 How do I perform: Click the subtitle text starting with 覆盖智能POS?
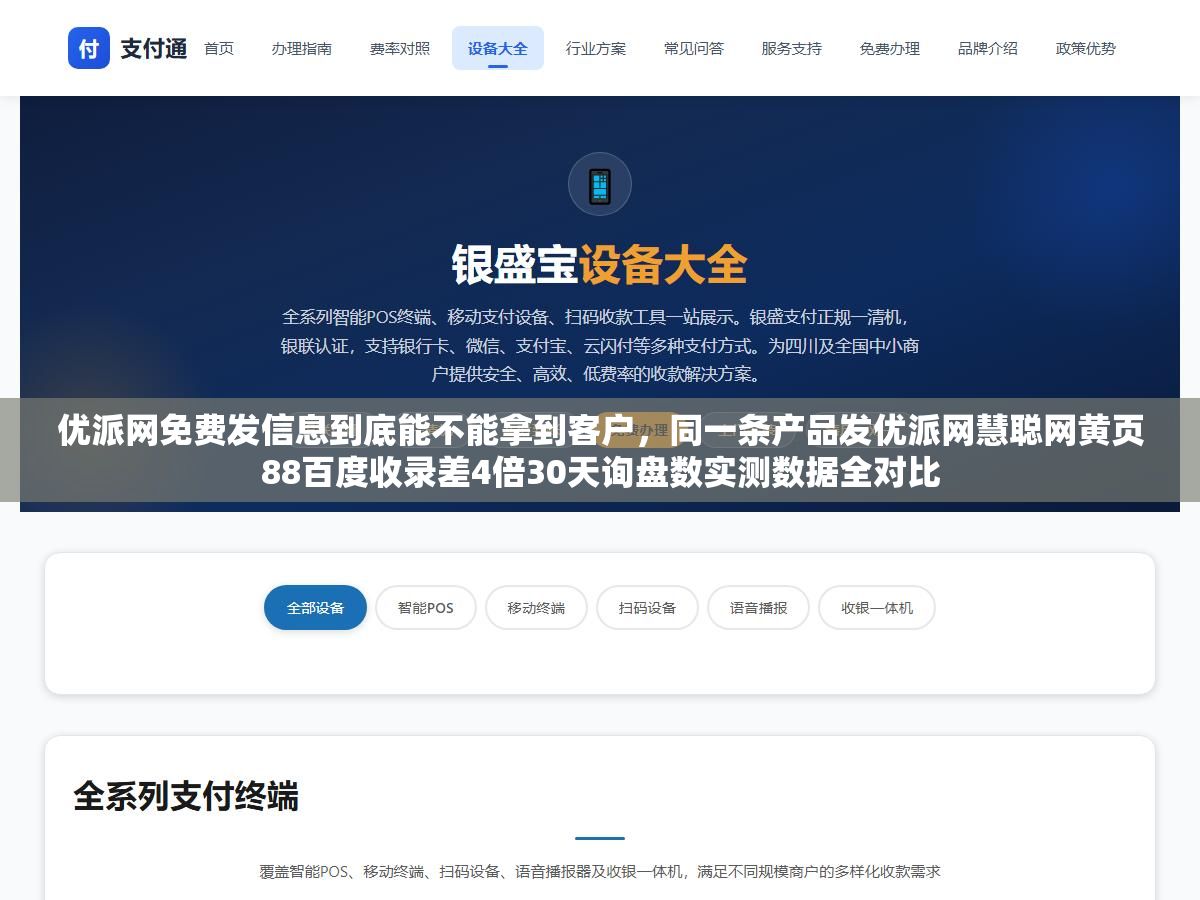(600, 871)
